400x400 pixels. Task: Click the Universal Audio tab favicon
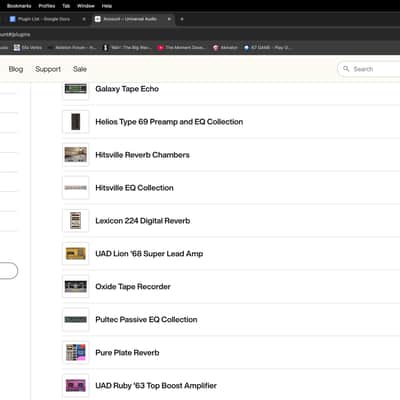(x=98, y=19)
